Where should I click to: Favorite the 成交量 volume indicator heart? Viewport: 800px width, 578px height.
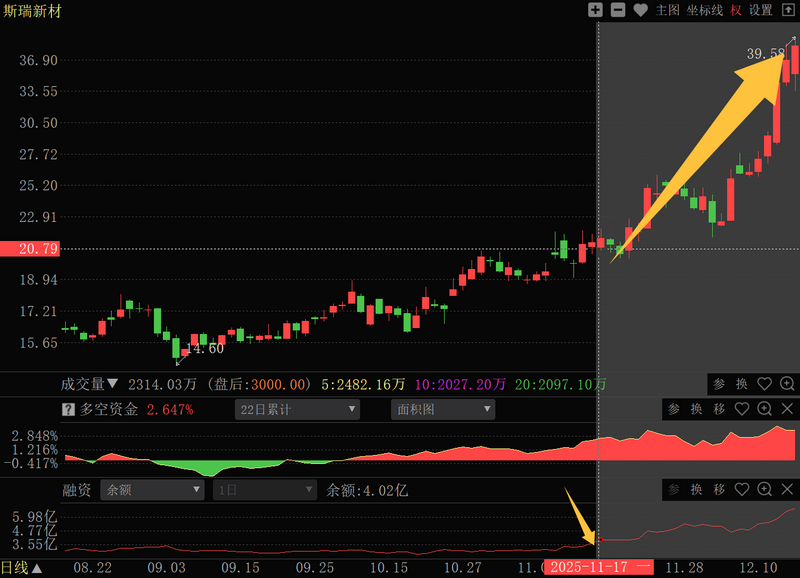click(x=765, y=384)
